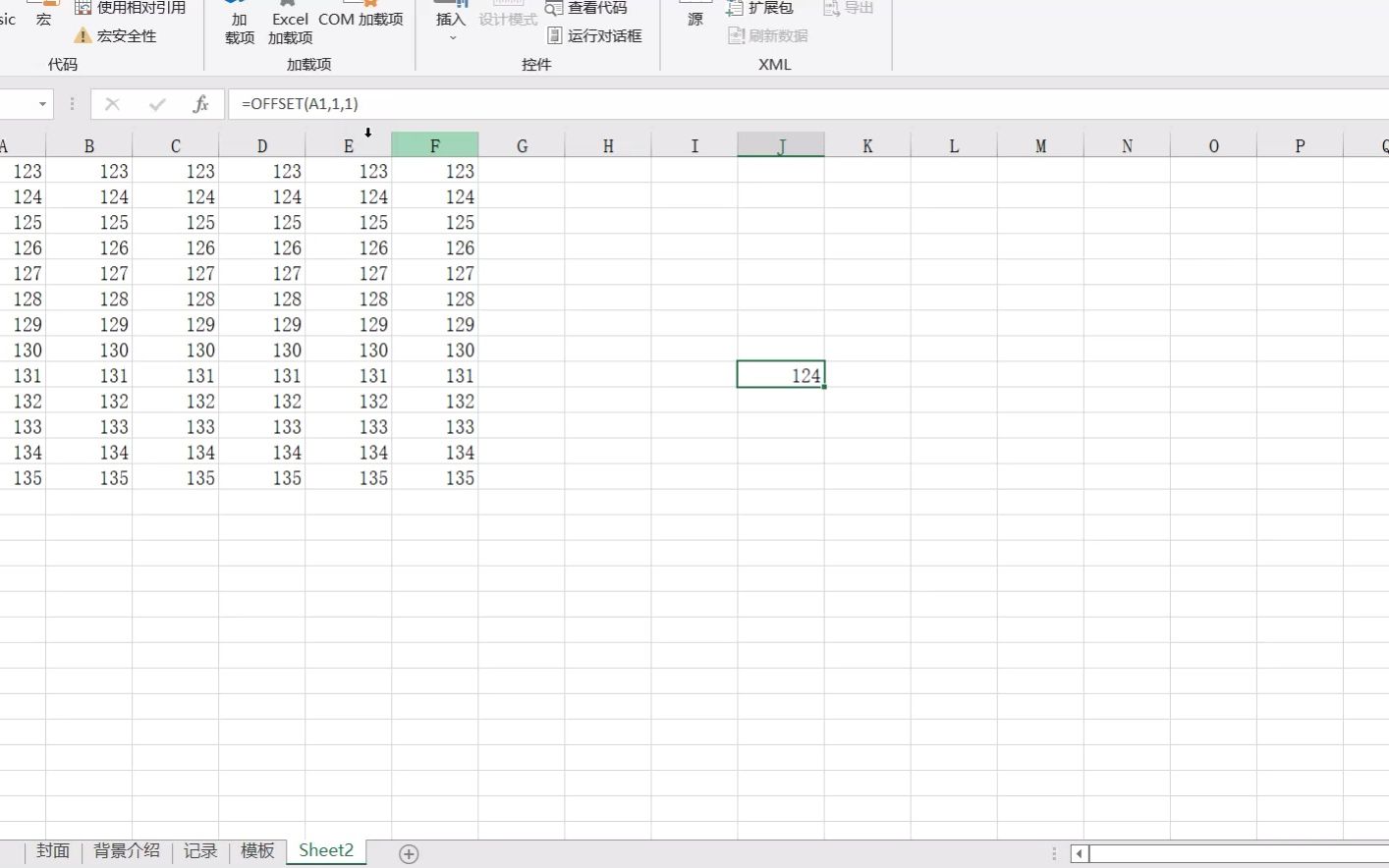Viewport: 1389px width, 868px height.
Task: Open the 宏 macros dialog
Action: click(x=43, y=14)
